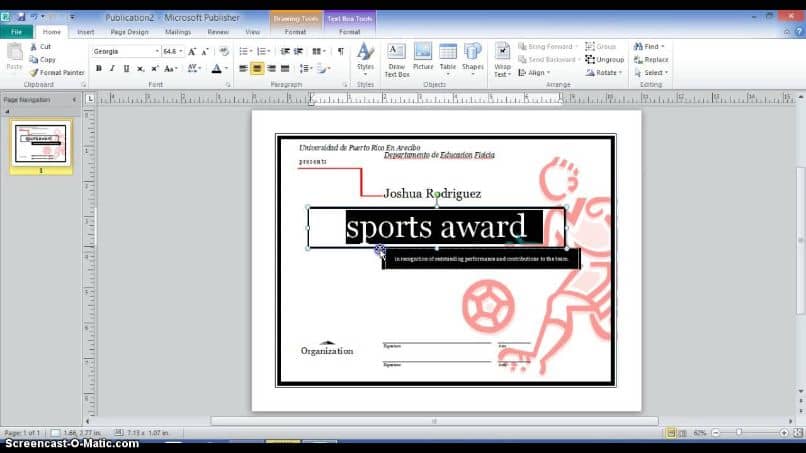Decrease paragraph indent level
This screenshot has width=806, height=453.
coord(285,51)
